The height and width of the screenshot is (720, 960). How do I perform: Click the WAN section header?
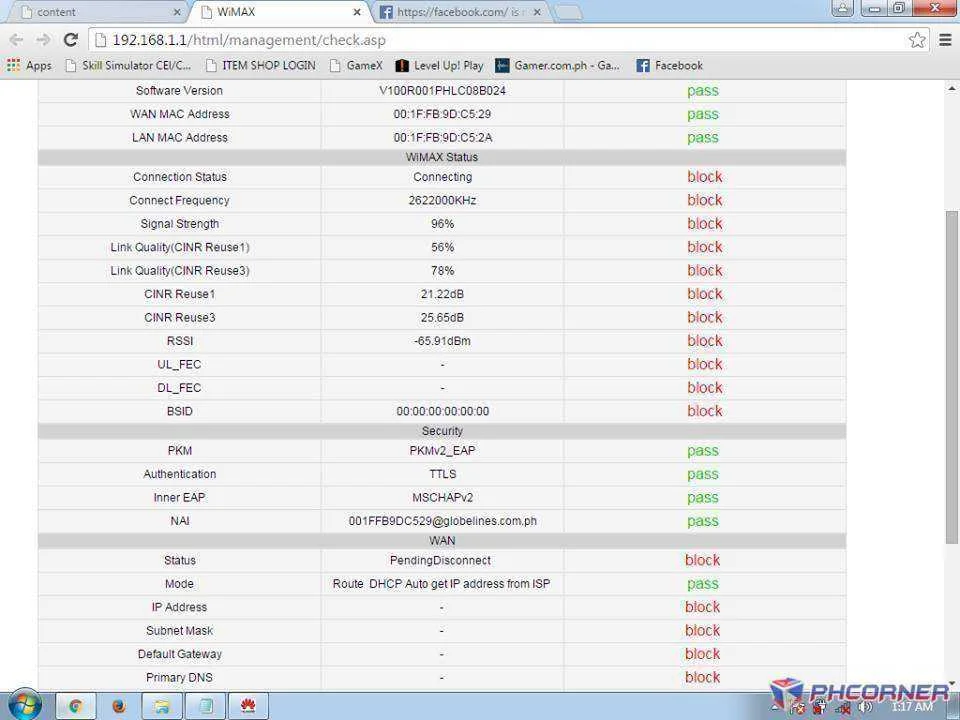click(x=442, y=541)
